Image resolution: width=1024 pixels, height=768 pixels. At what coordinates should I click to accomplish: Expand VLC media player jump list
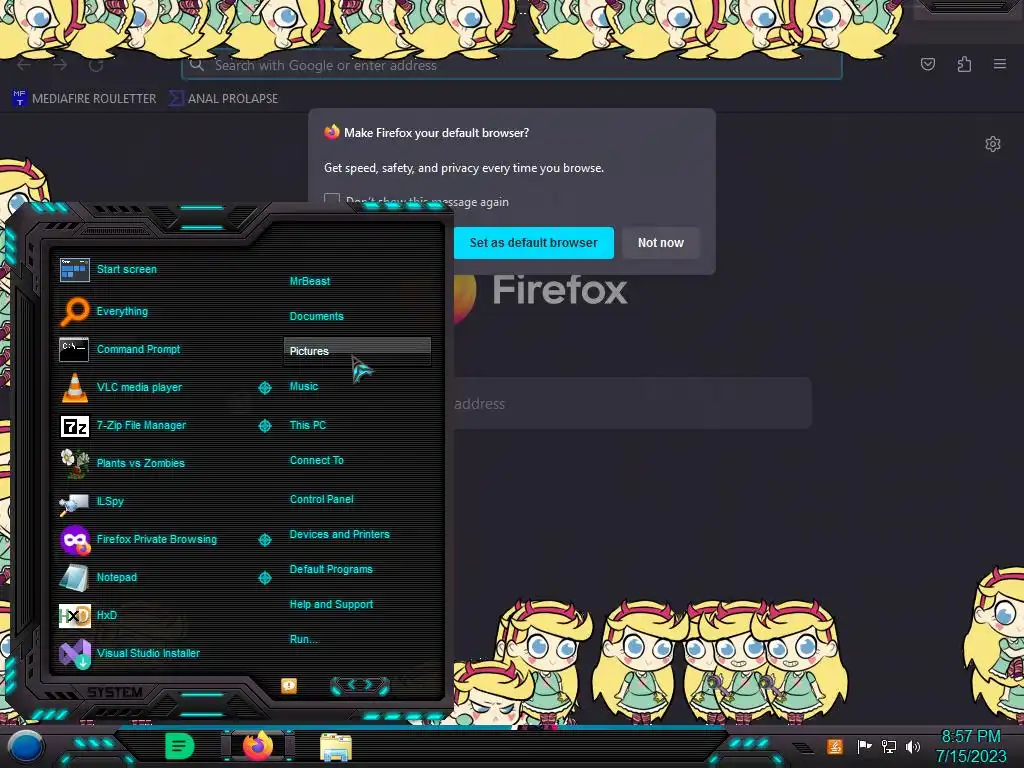pos(264,388)
